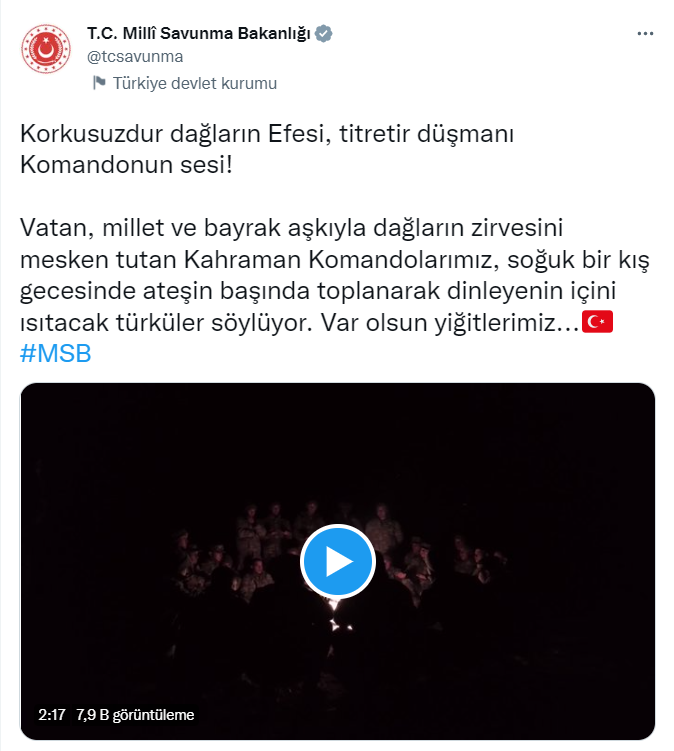
Task: Select the line starting 'Korkusuzdur dağların Efesi'
Action: tap(267, 134)
